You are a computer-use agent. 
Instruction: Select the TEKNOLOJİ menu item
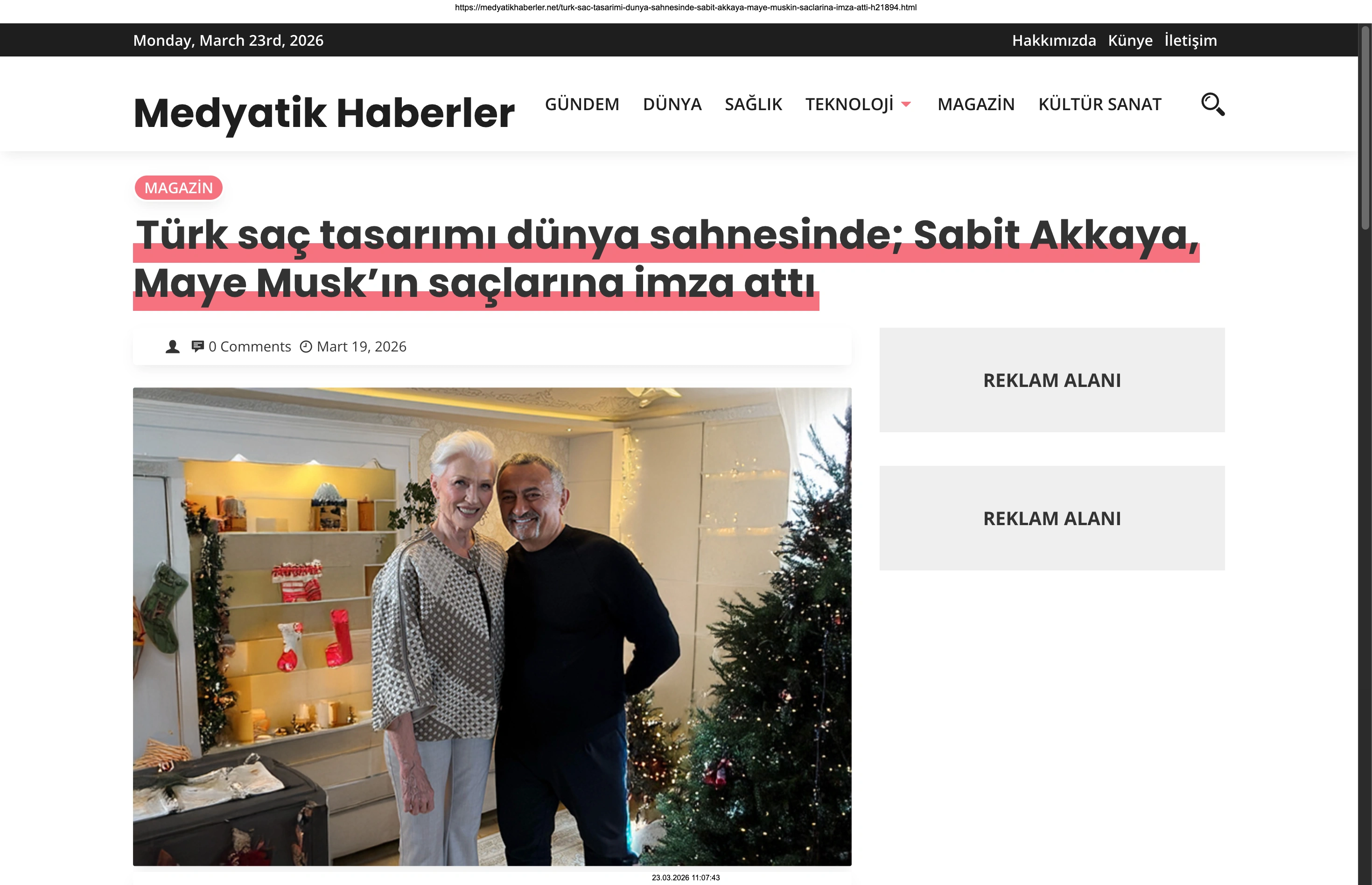(849, 104)
